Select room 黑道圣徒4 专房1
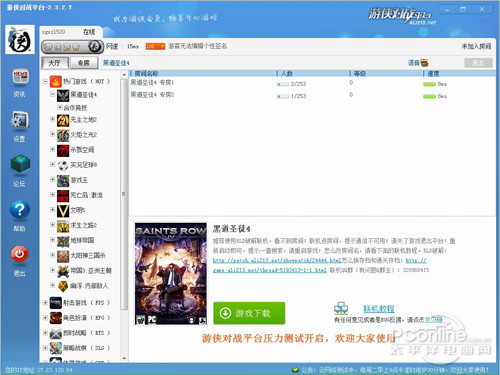This screenshot has width=500, height=375. (x=152, y=82)
